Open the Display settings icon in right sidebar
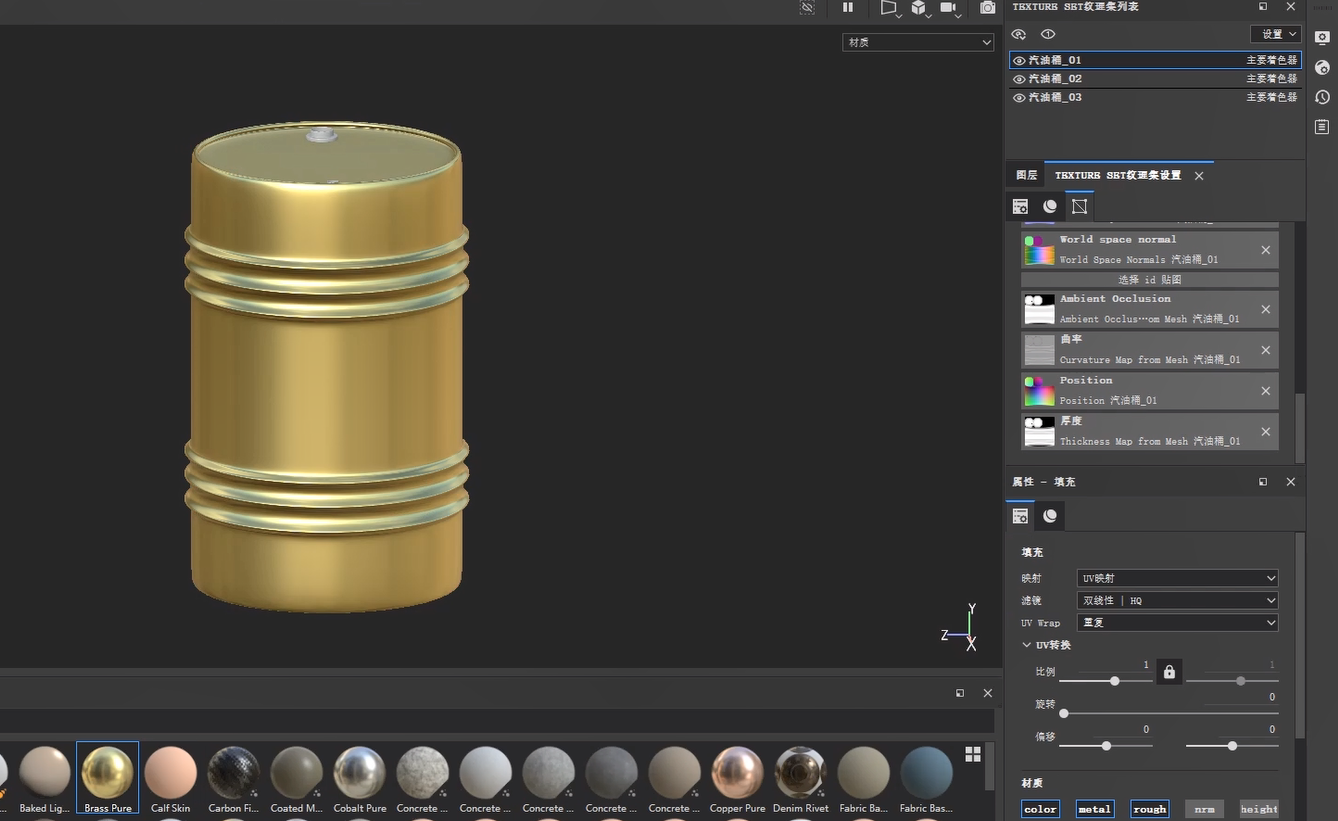 click(1322, 37)
